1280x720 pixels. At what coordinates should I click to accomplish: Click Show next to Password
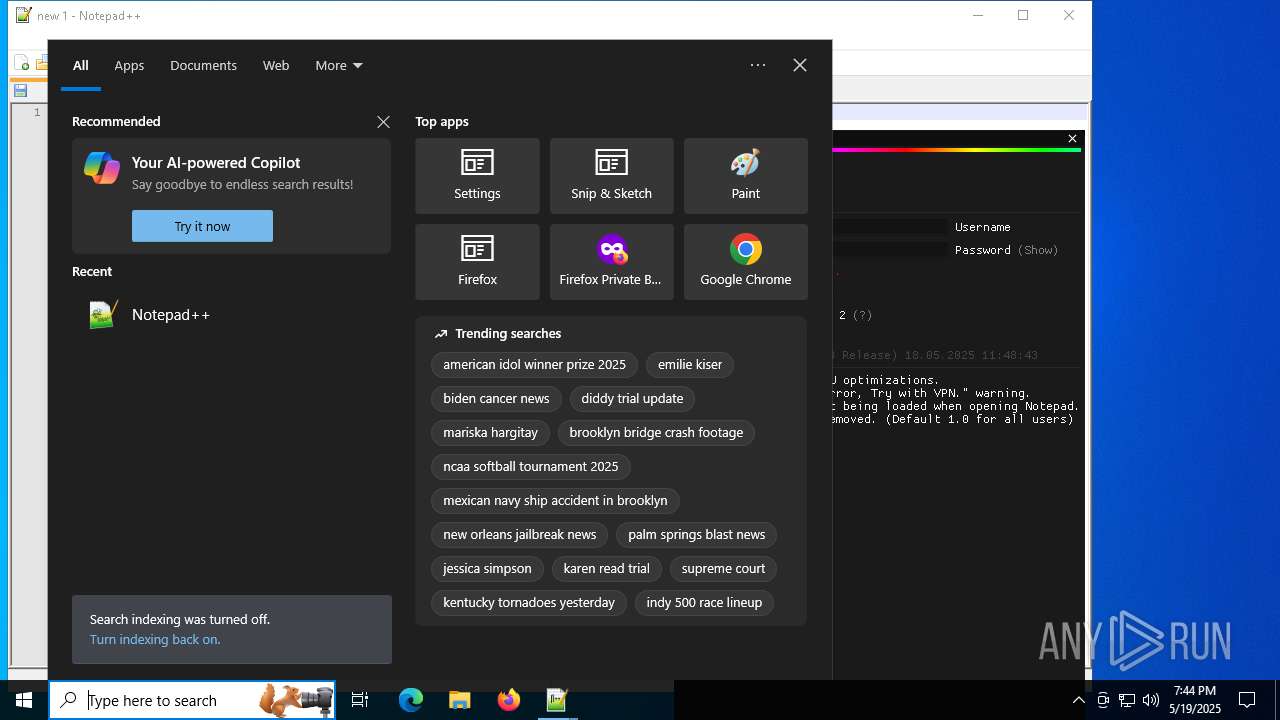click(x=1038, y=250)
